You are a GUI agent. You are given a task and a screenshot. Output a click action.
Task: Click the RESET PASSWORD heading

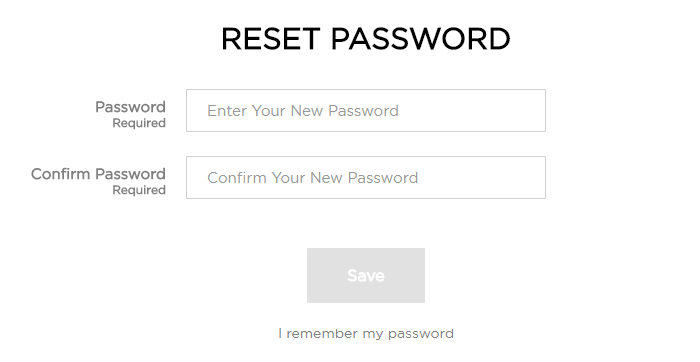pyautogui.click(x=366, y=38)
